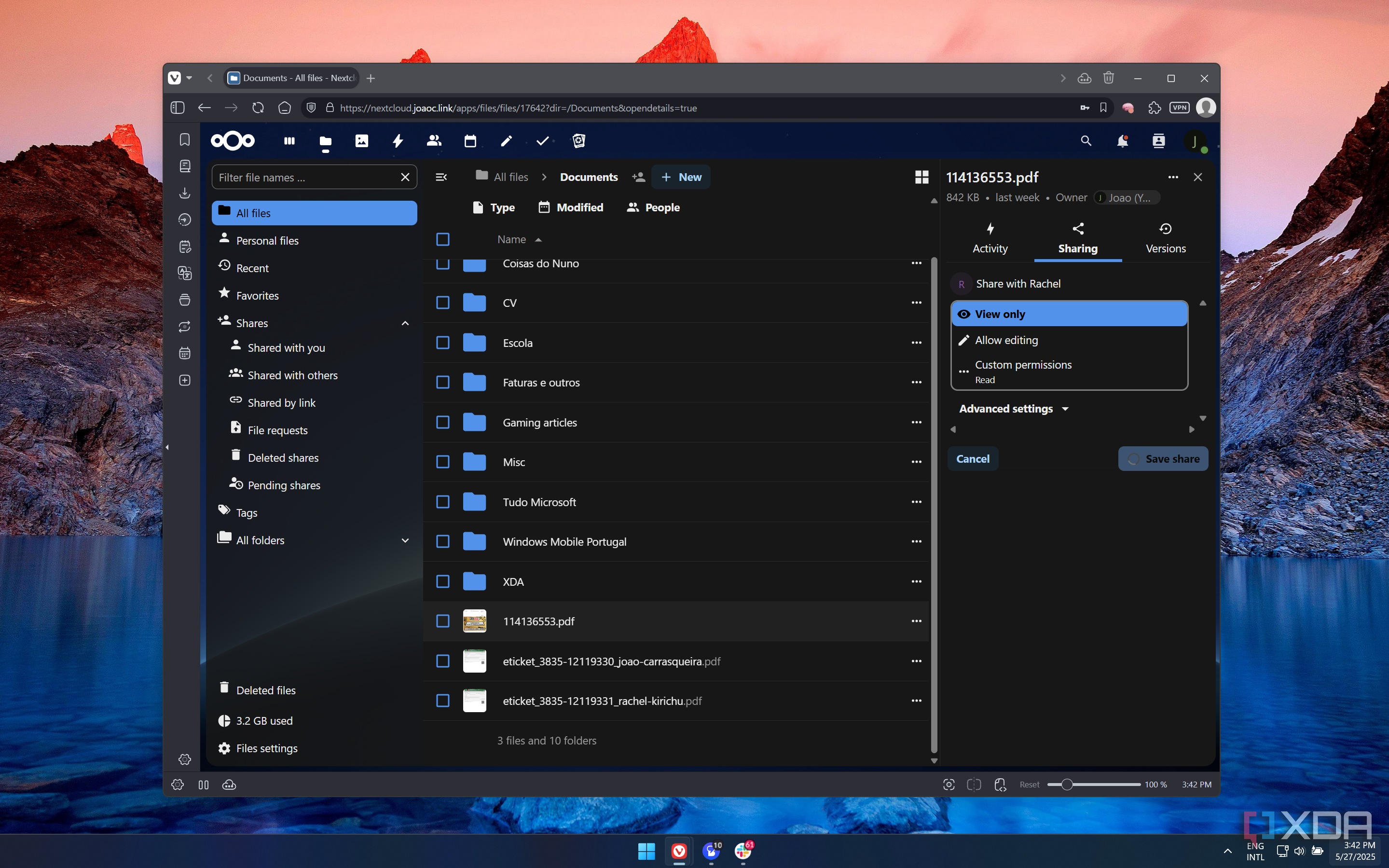Open the Notes pencil icon
The width and height of the screenshot is (1389, 868).
click(506, 141)
